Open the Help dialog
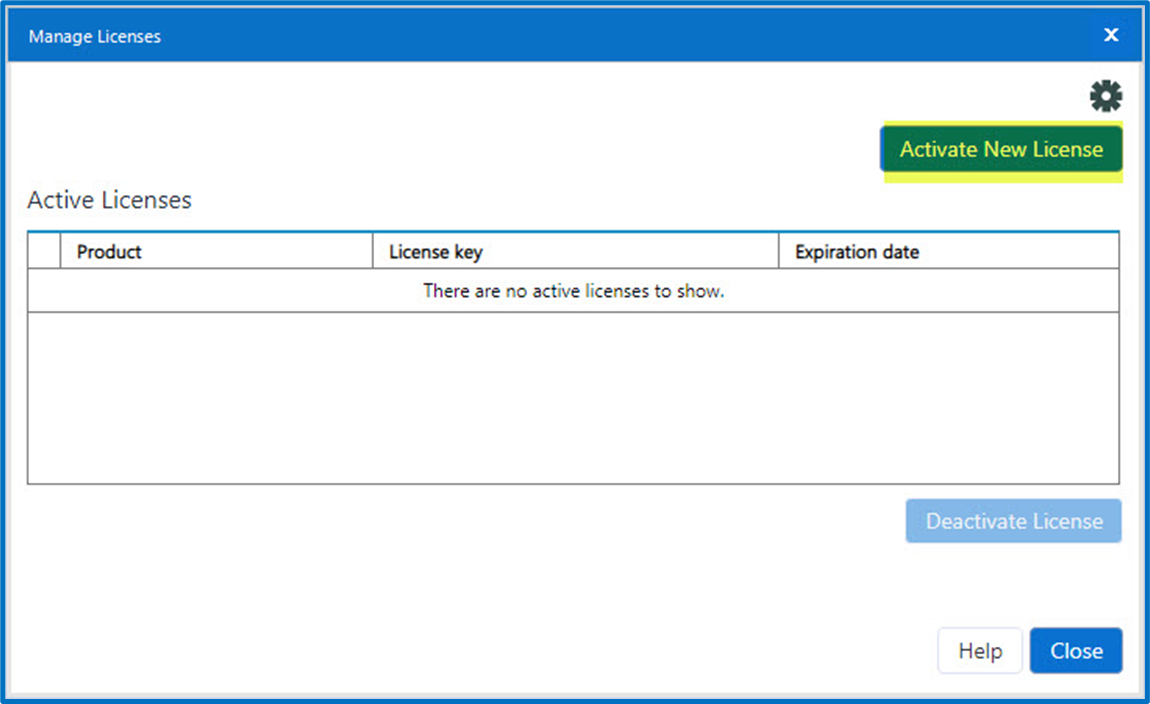 (x=979, y=650)
